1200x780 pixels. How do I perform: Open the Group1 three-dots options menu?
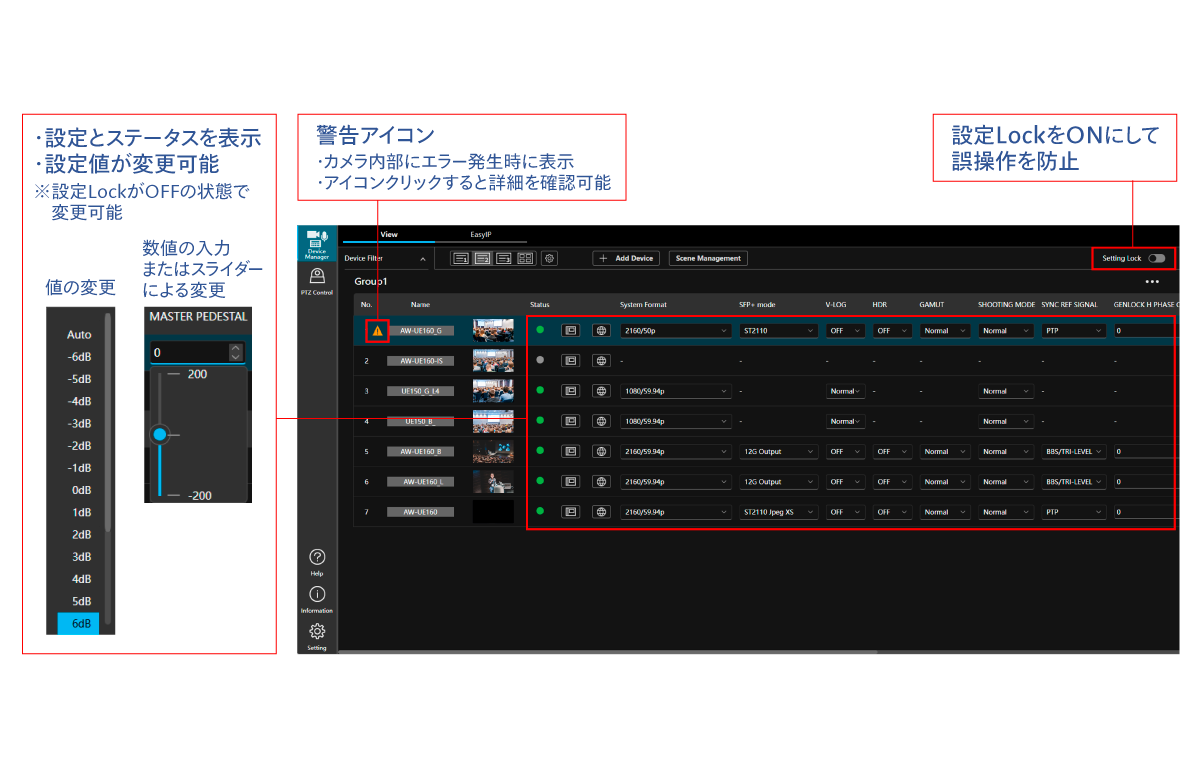tap(1152, 282)
